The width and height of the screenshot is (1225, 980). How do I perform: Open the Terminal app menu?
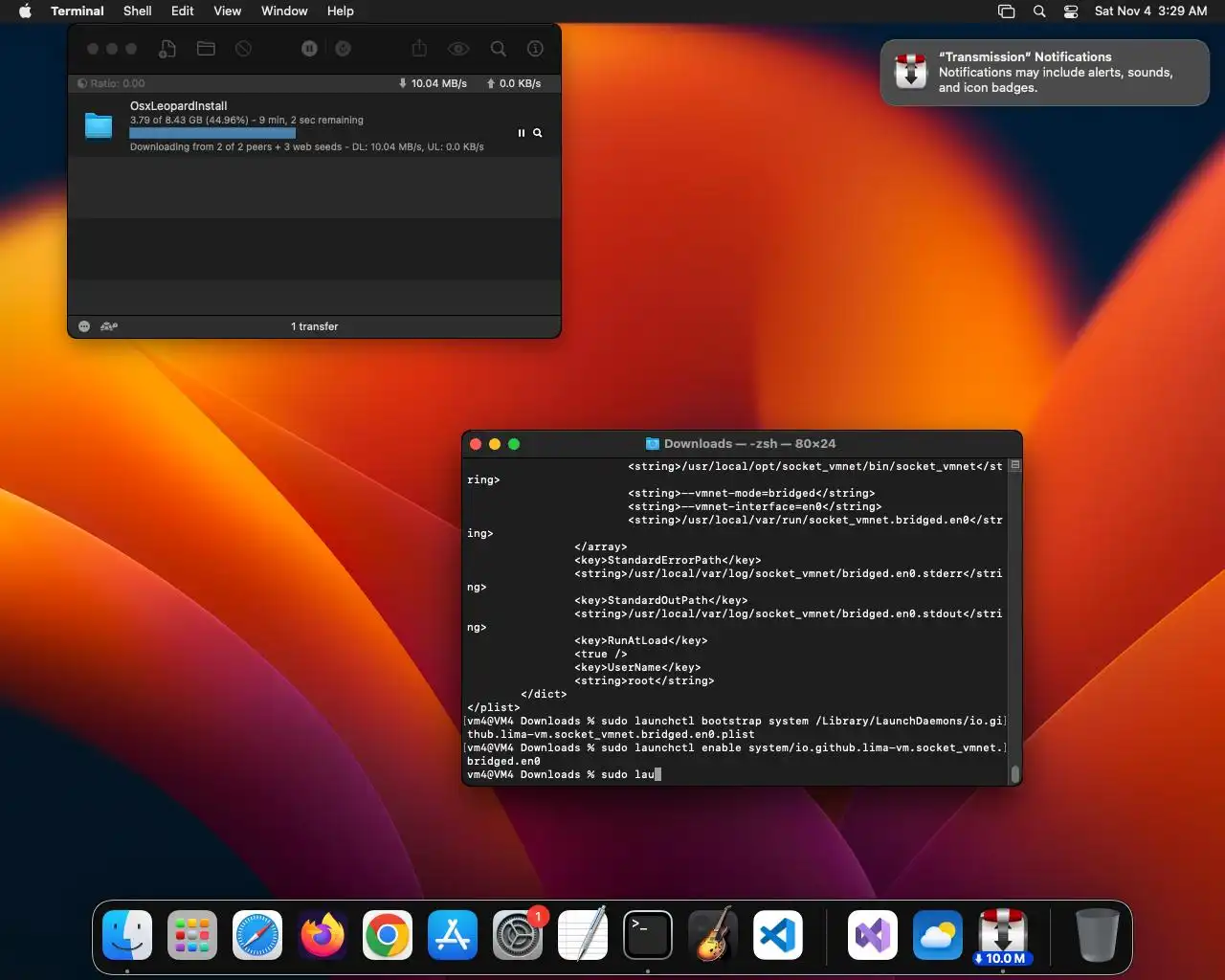click(78, 11)
